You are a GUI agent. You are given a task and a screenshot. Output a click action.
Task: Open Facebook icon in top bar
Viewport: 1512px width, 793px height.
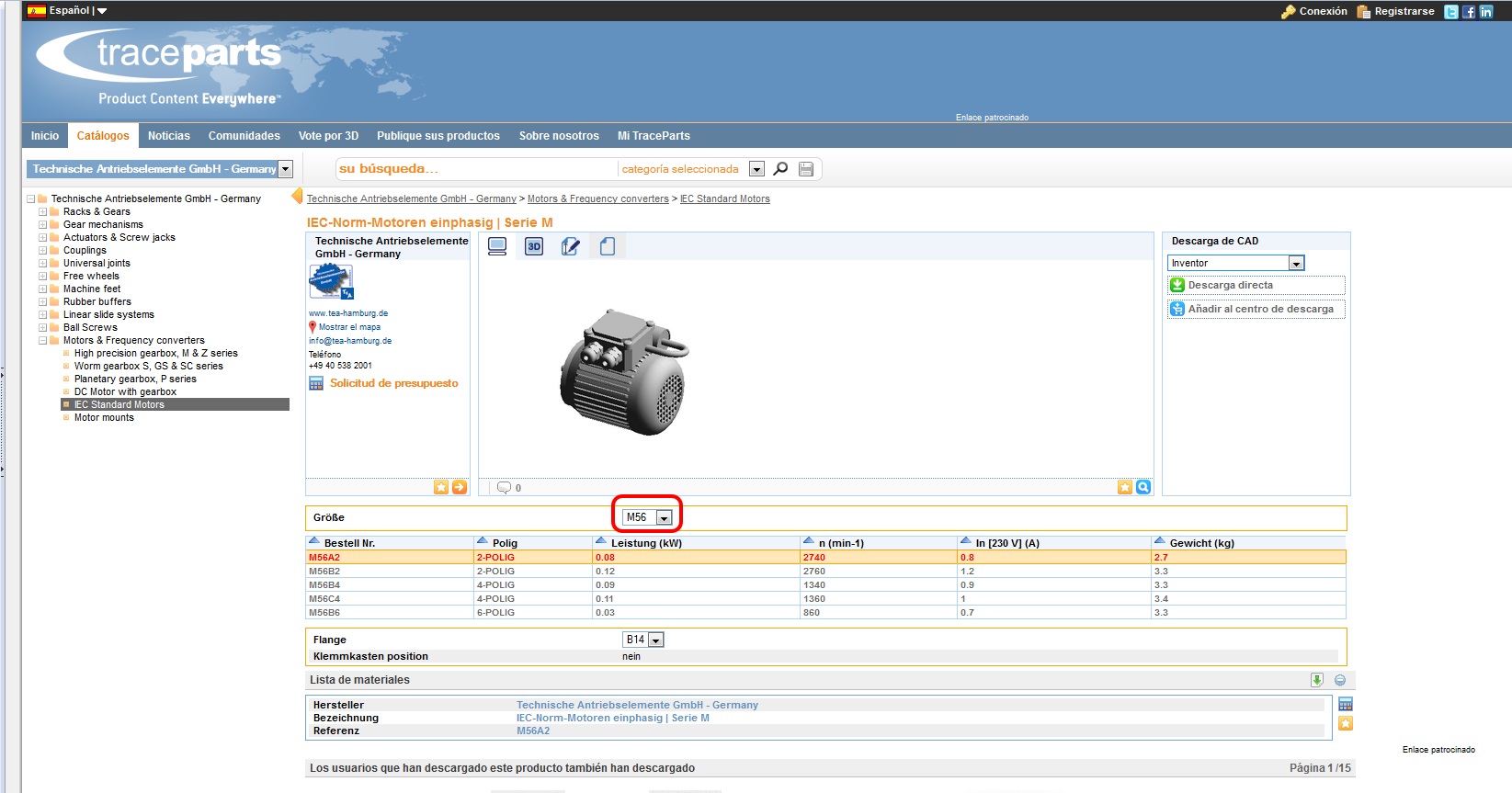[x=1469, y=12]
